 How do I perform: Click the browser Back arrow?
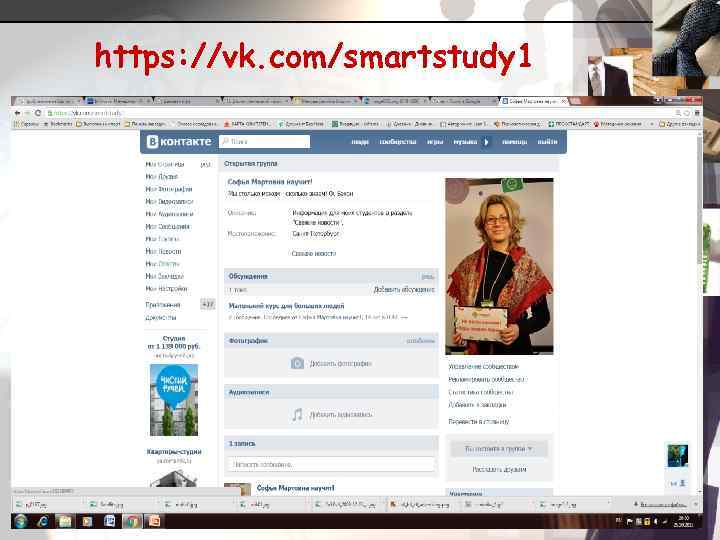17,113
